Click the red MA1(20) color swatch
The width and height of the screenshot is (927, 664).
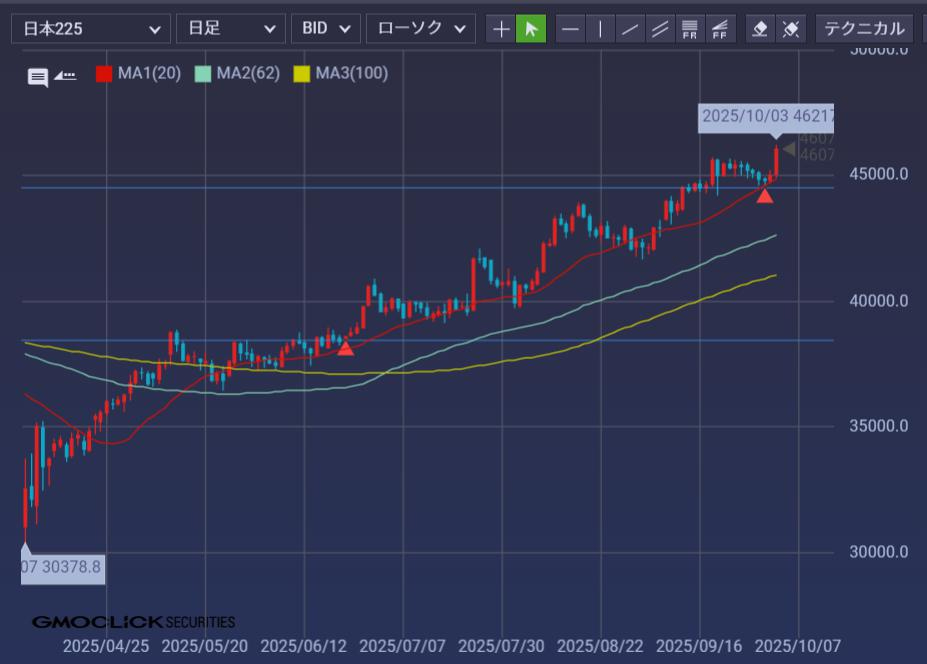(103, 74)
